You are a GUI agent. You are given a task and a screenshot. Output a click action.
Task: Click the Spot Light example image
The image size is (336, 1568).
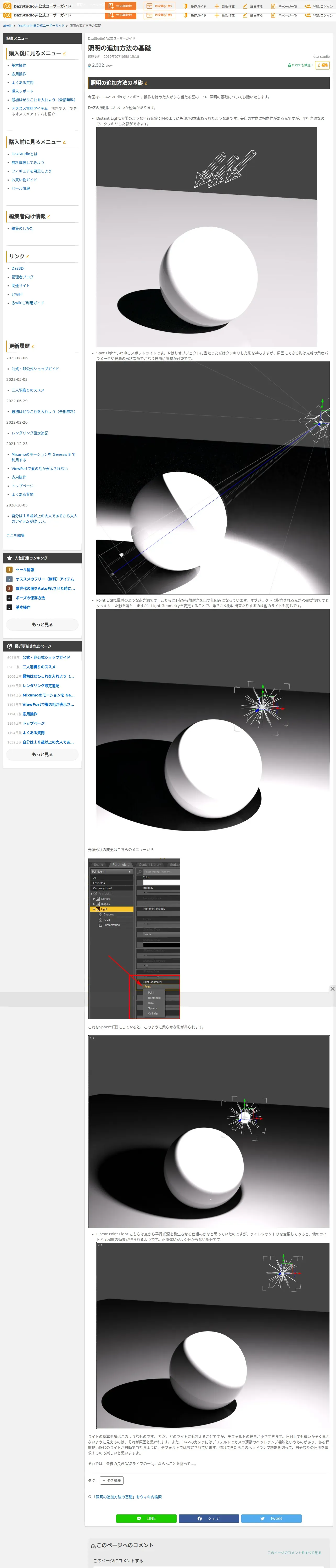[213, 478]
